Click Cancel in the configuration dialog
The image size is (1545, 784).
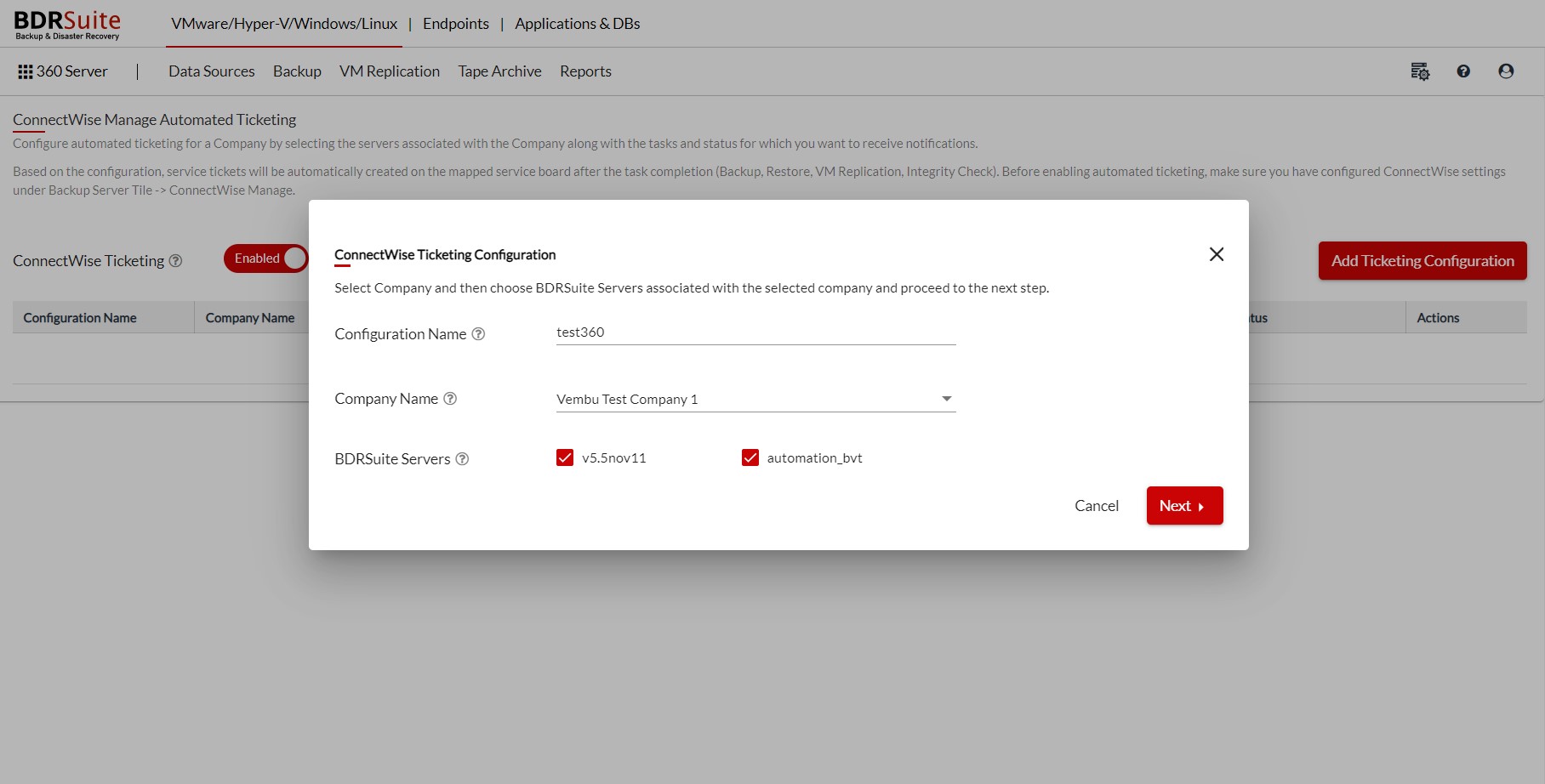pos(1097,506)
